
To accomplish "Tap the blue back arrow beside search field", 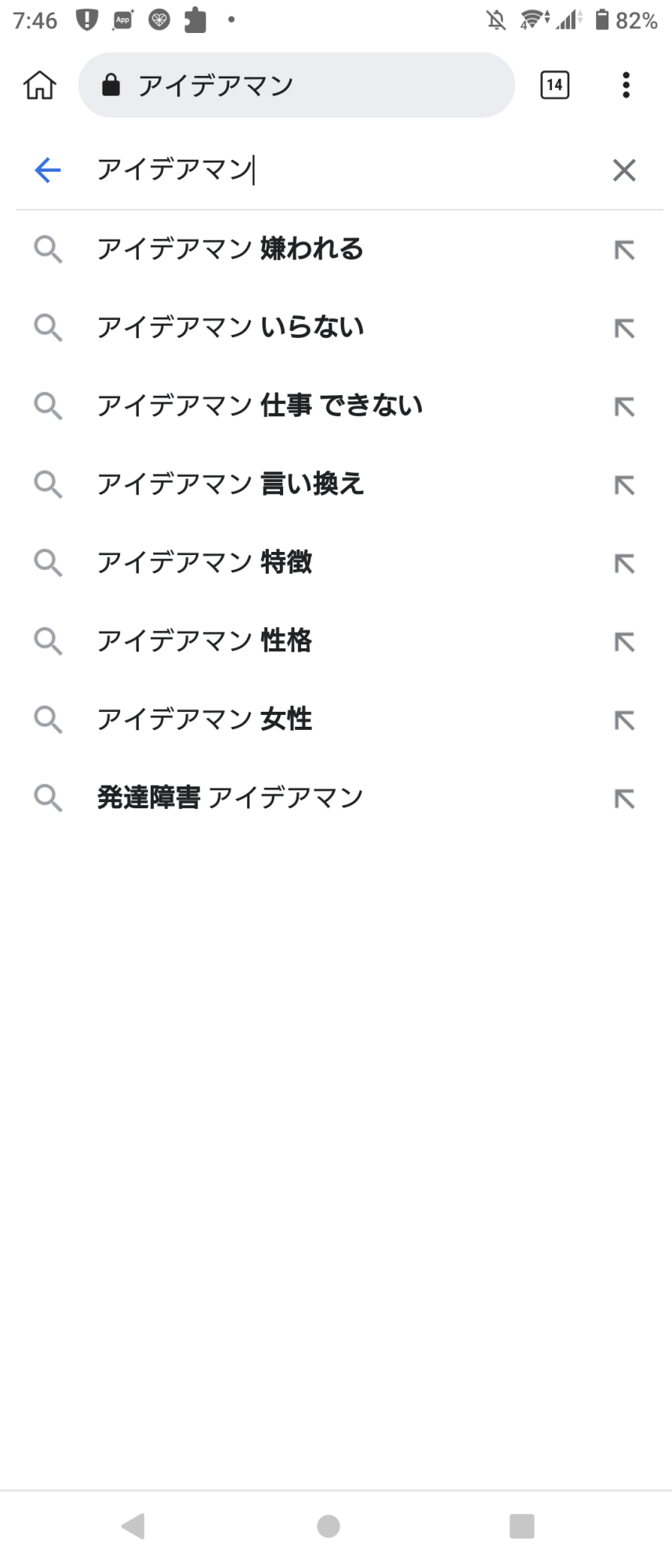I will point(48,170).
